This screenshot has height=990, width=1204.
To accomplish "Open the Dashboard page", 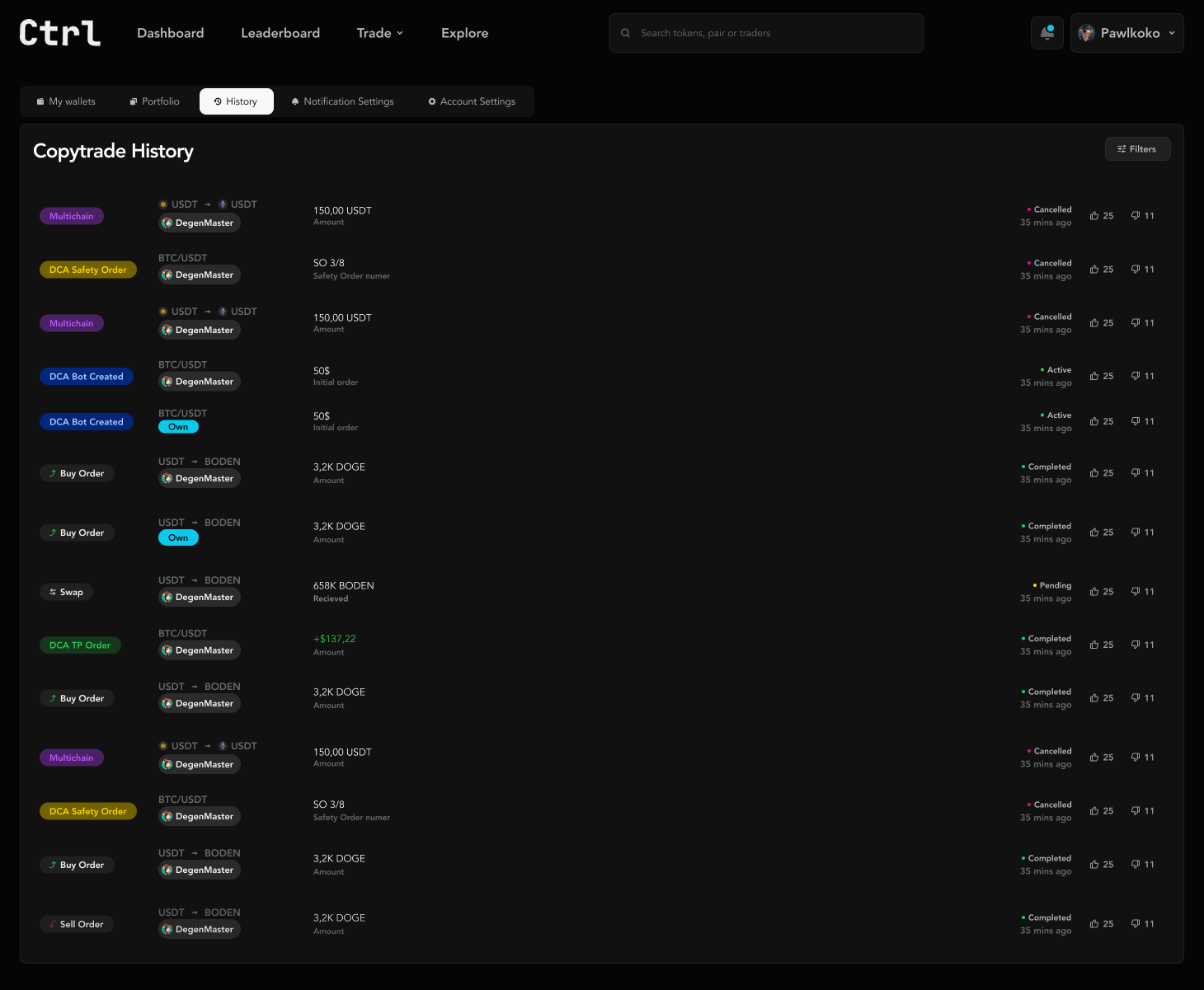I will coord(170,33).
